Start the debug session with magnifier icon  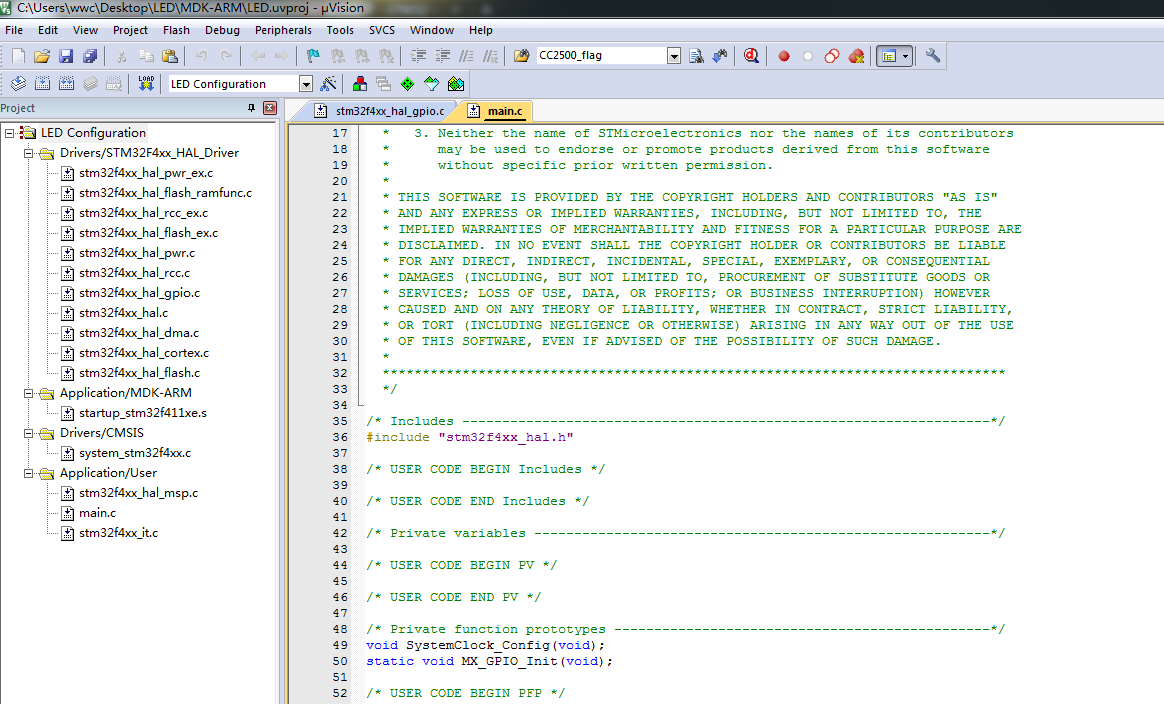coord(751,56)
